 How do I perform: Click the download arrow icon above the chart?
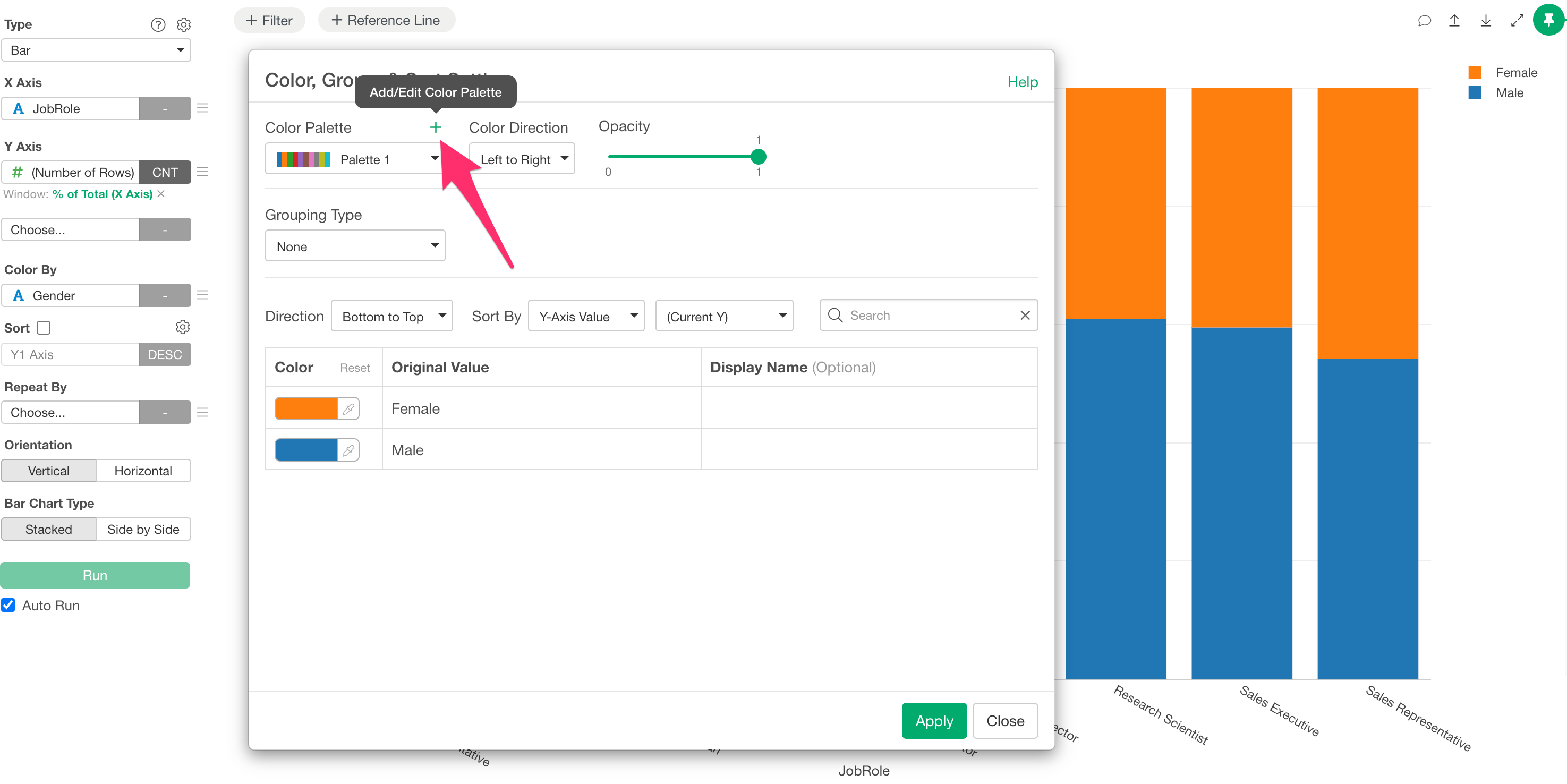(1486, 21)
